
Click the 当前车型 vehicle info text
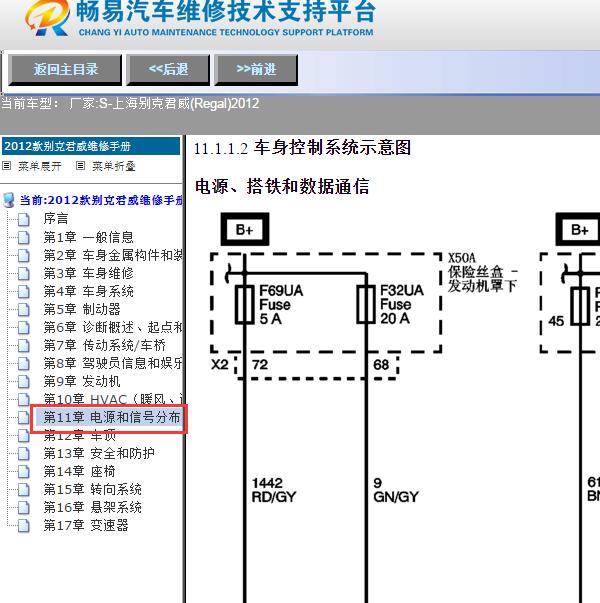pos(130,103)
